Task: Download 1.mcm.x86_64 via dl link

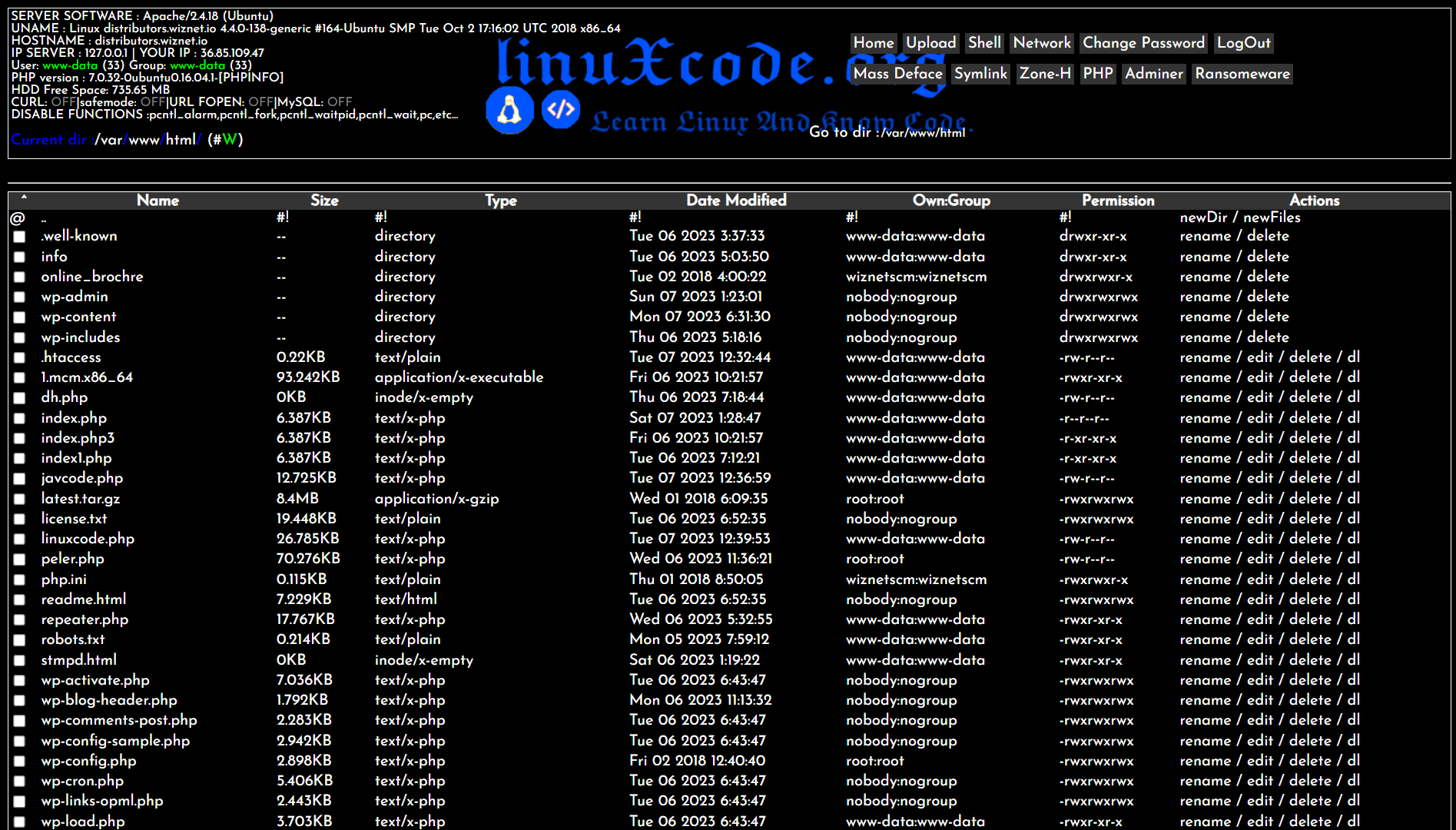Action: [1353, 377]
